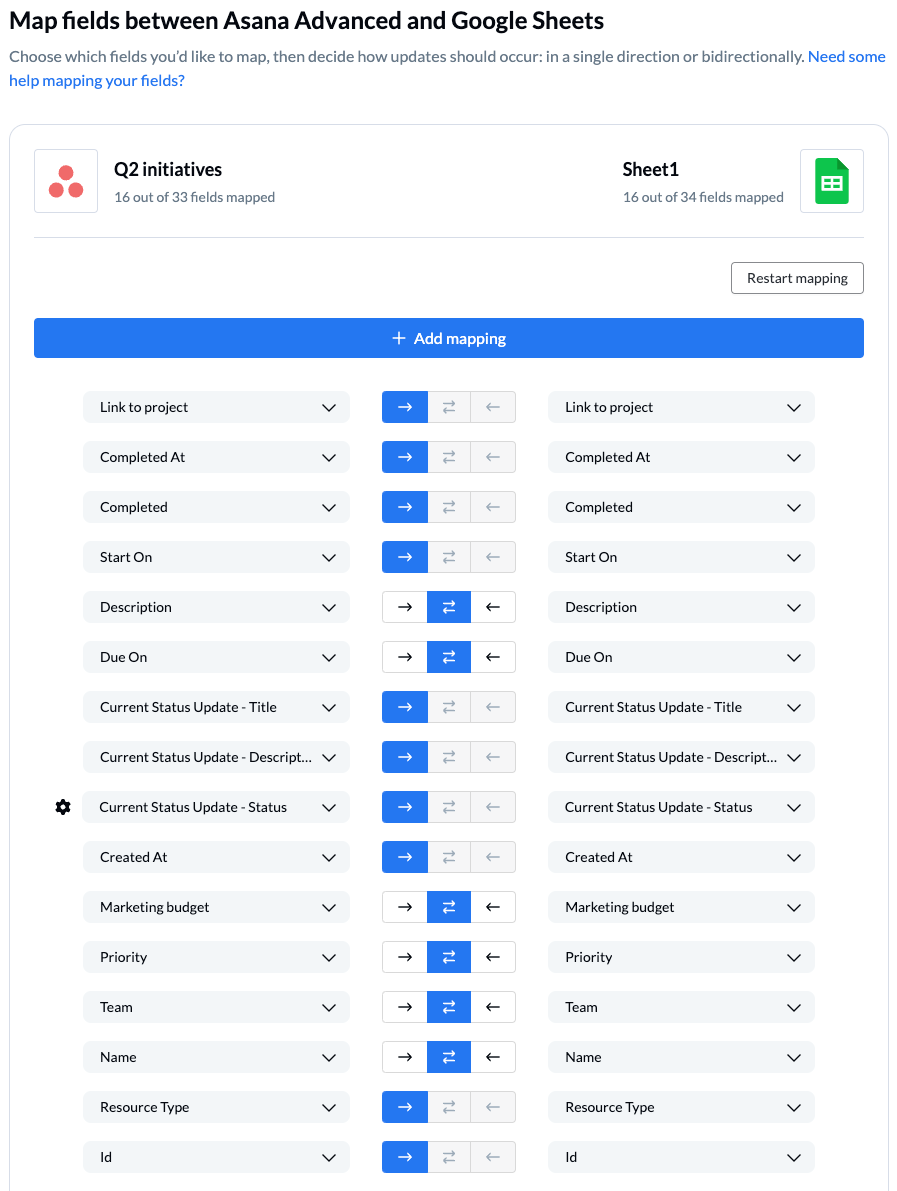Select left arrow direction for Due On

(493, 658)
